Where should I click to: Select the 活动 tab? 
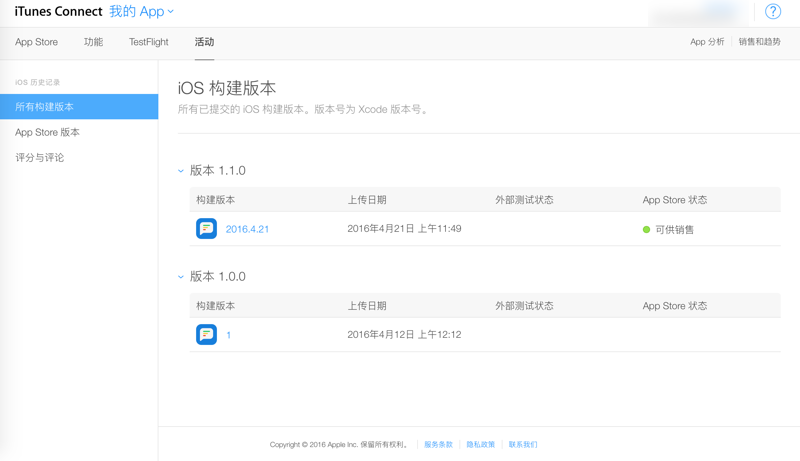[204, 42]
